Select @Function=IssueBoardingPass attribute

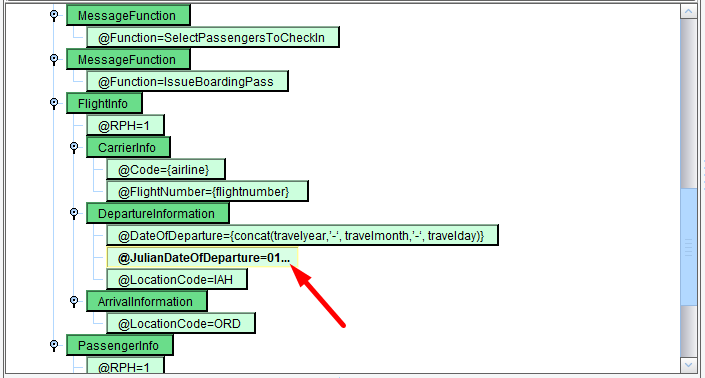point(187,81)
